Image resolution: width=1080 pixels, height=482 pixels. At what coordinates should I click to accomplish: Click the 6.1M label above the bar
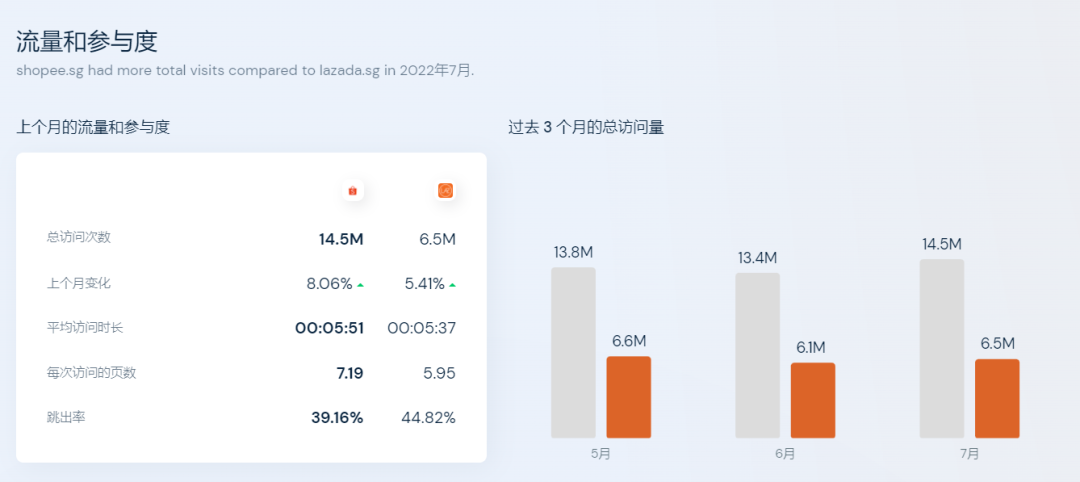813,348
